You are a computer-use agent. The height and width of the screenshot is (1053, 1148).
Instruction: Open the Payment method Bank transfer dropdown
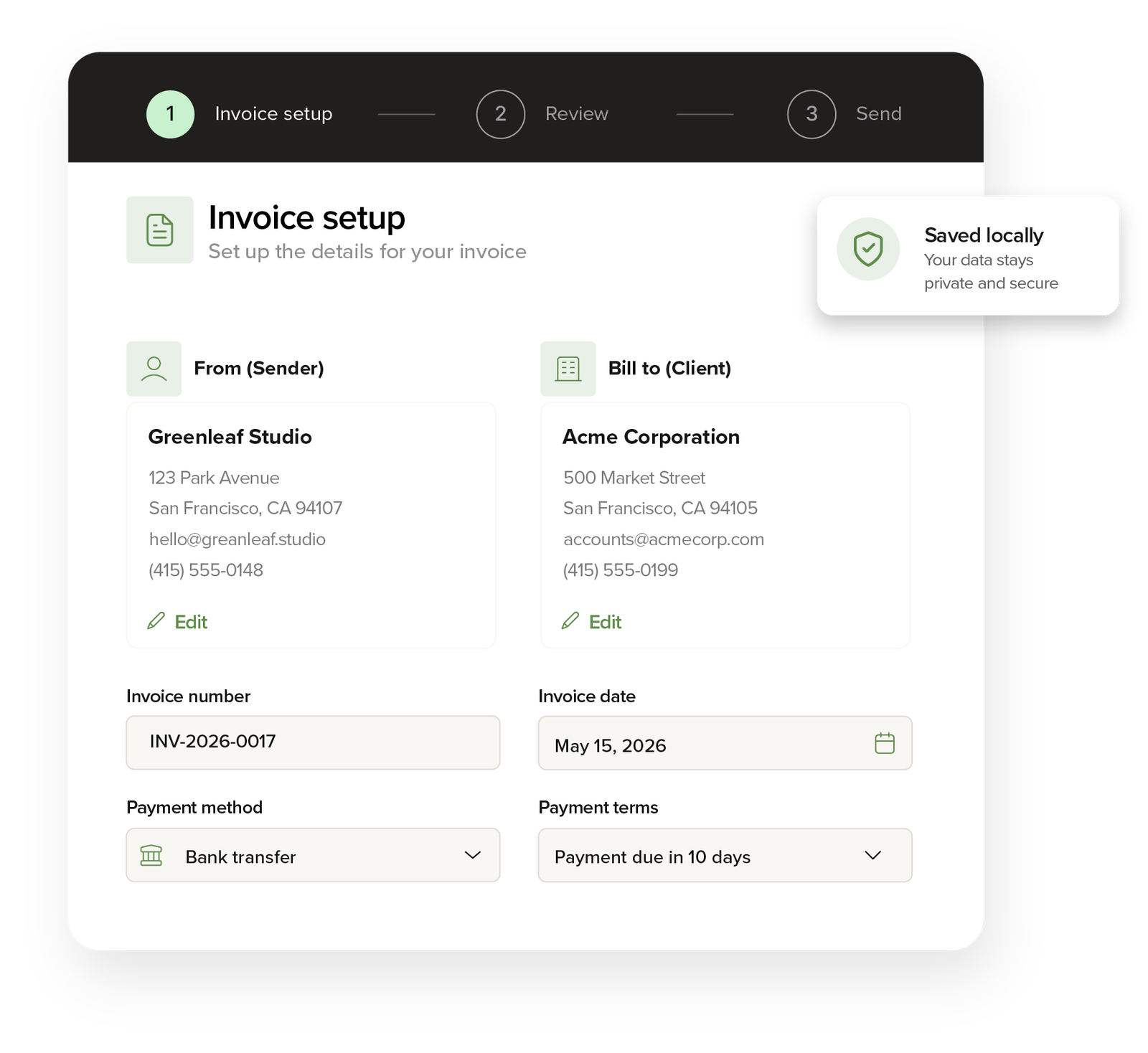tap(313, 855)
